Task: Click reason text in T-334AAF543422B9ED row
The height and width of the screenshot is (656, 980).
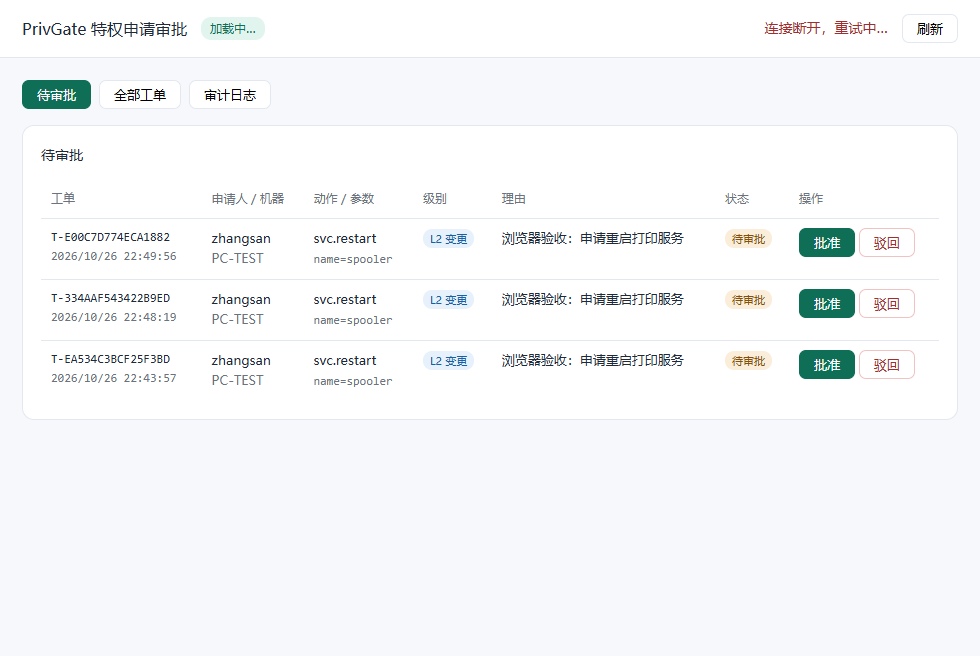Action: coord(592,299)
